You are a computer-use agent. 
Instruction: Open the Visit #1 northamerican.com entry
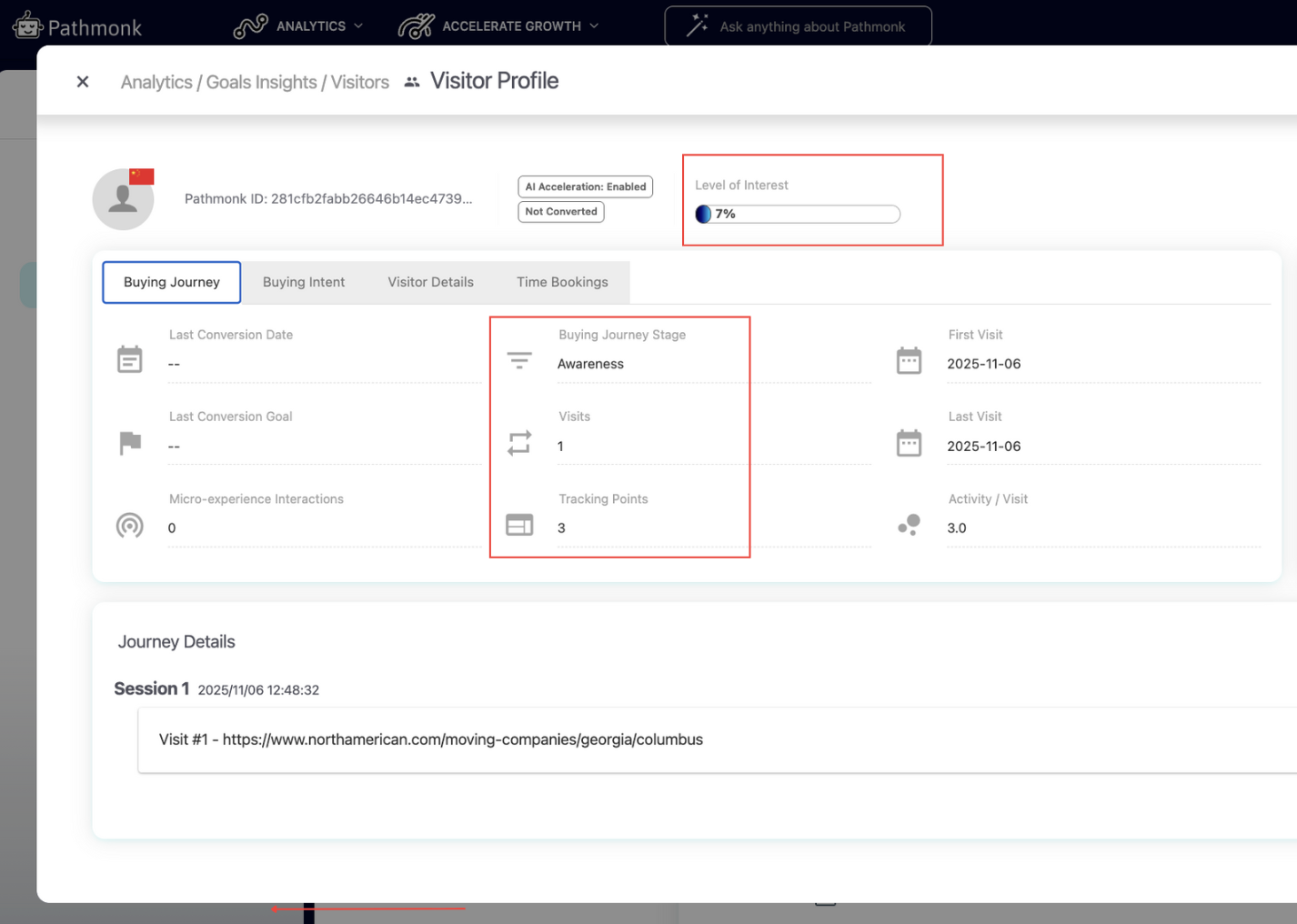click(718, 739)
